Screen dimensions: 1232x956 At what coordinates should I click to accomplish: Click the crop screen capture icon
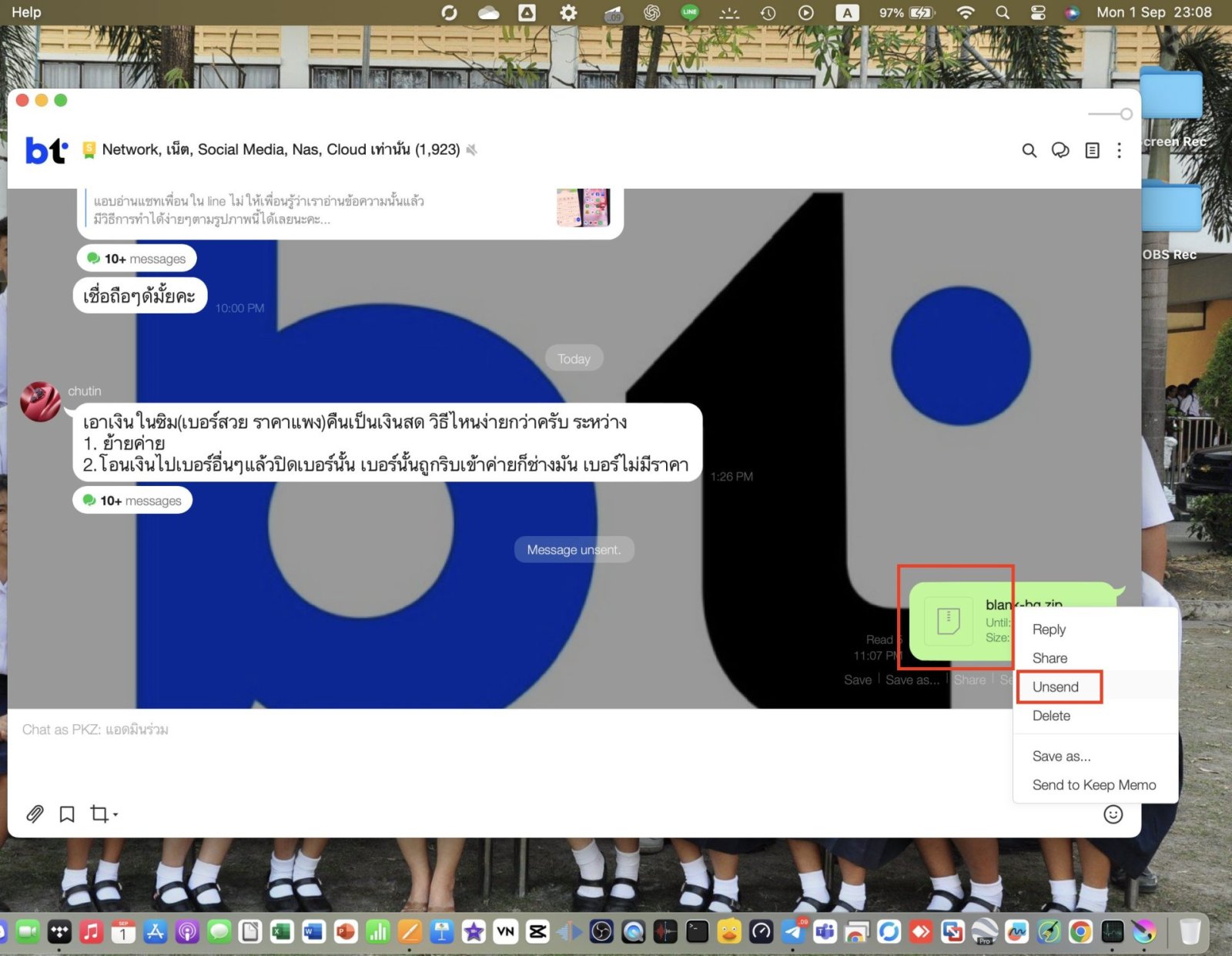click(99, 813)
